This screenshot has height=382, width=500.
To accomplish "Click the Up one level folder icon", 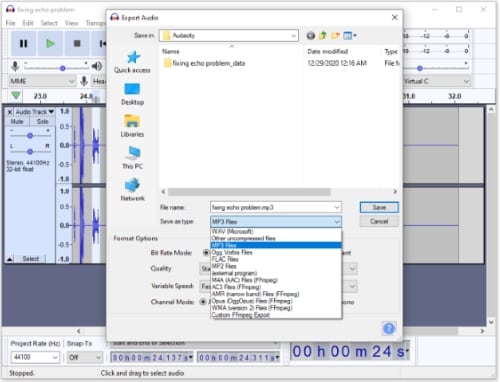I will click(x=323, y=35).
